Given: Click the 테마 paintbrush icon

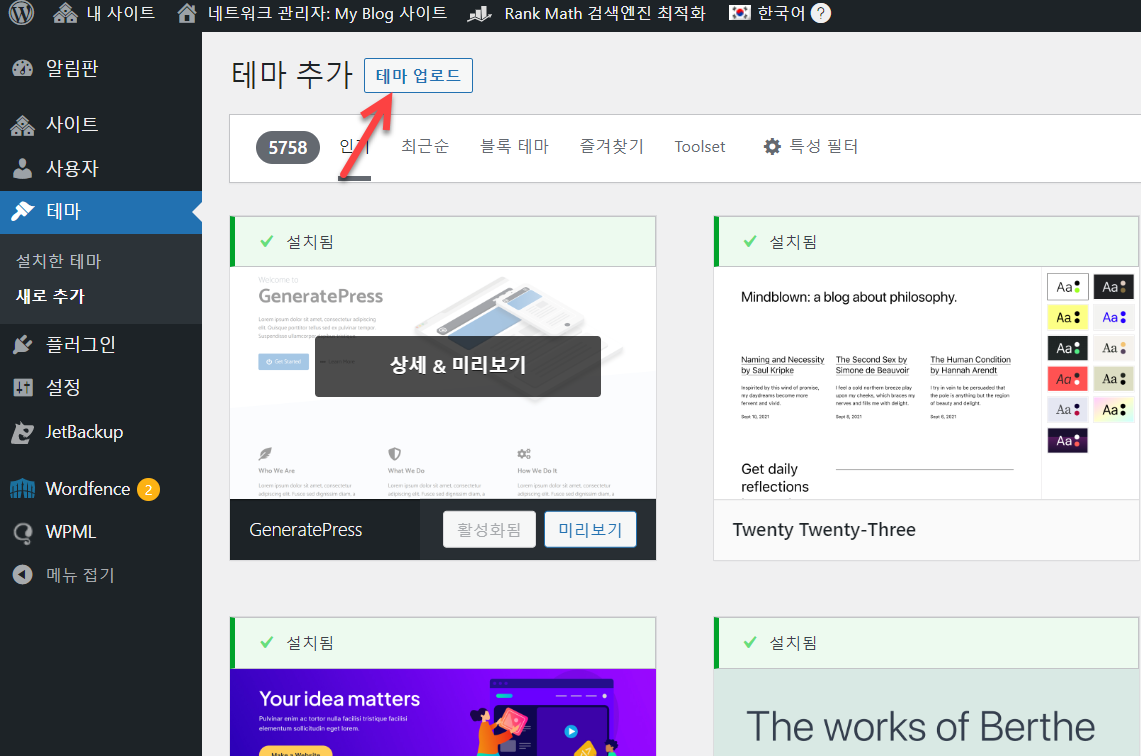Looking at the screenshot, I should tap(23, 211).
